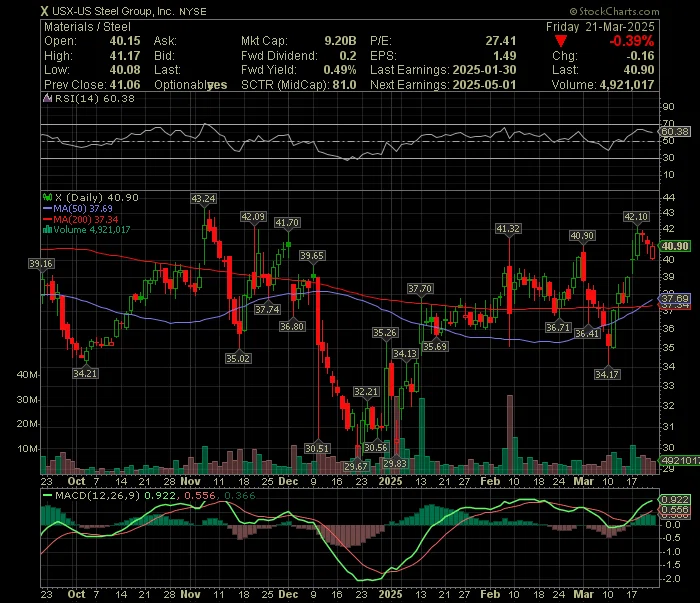Click the 43.24 peak price label
The image size is (700, 603).
coord(203,198)
